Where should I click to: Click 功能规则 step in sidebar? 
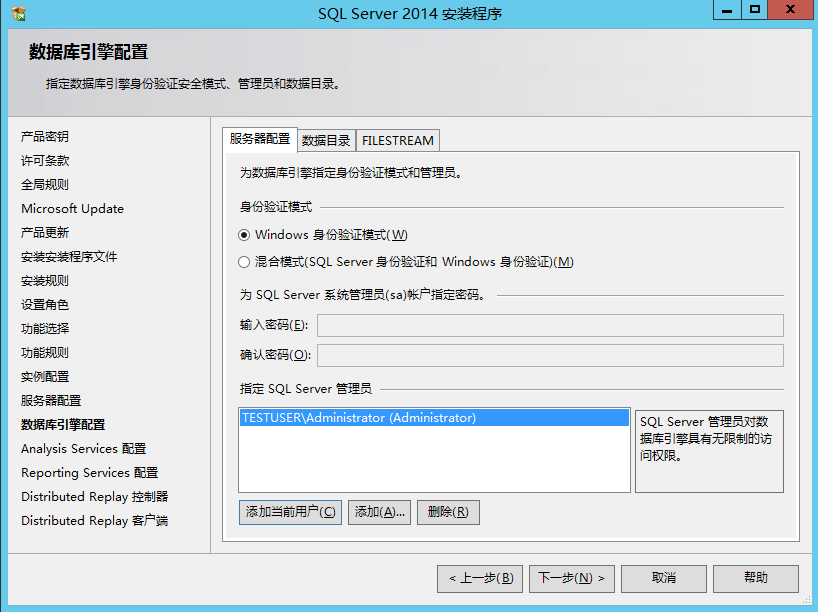point(45,353)
